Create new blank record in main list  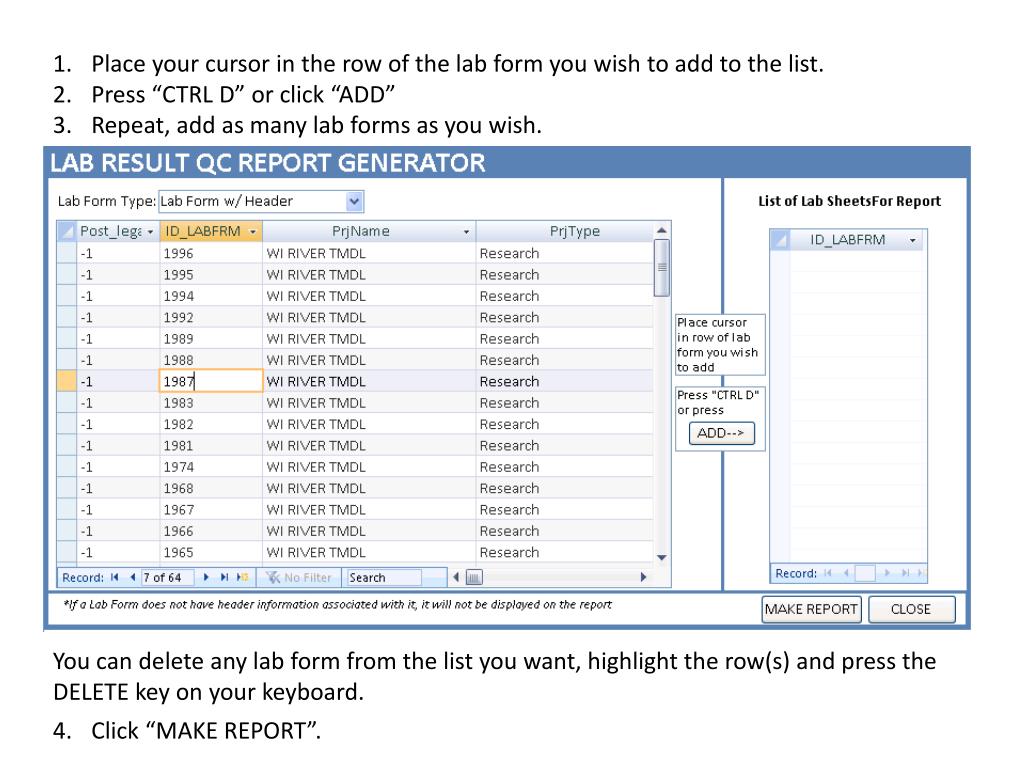click(242, 577)
